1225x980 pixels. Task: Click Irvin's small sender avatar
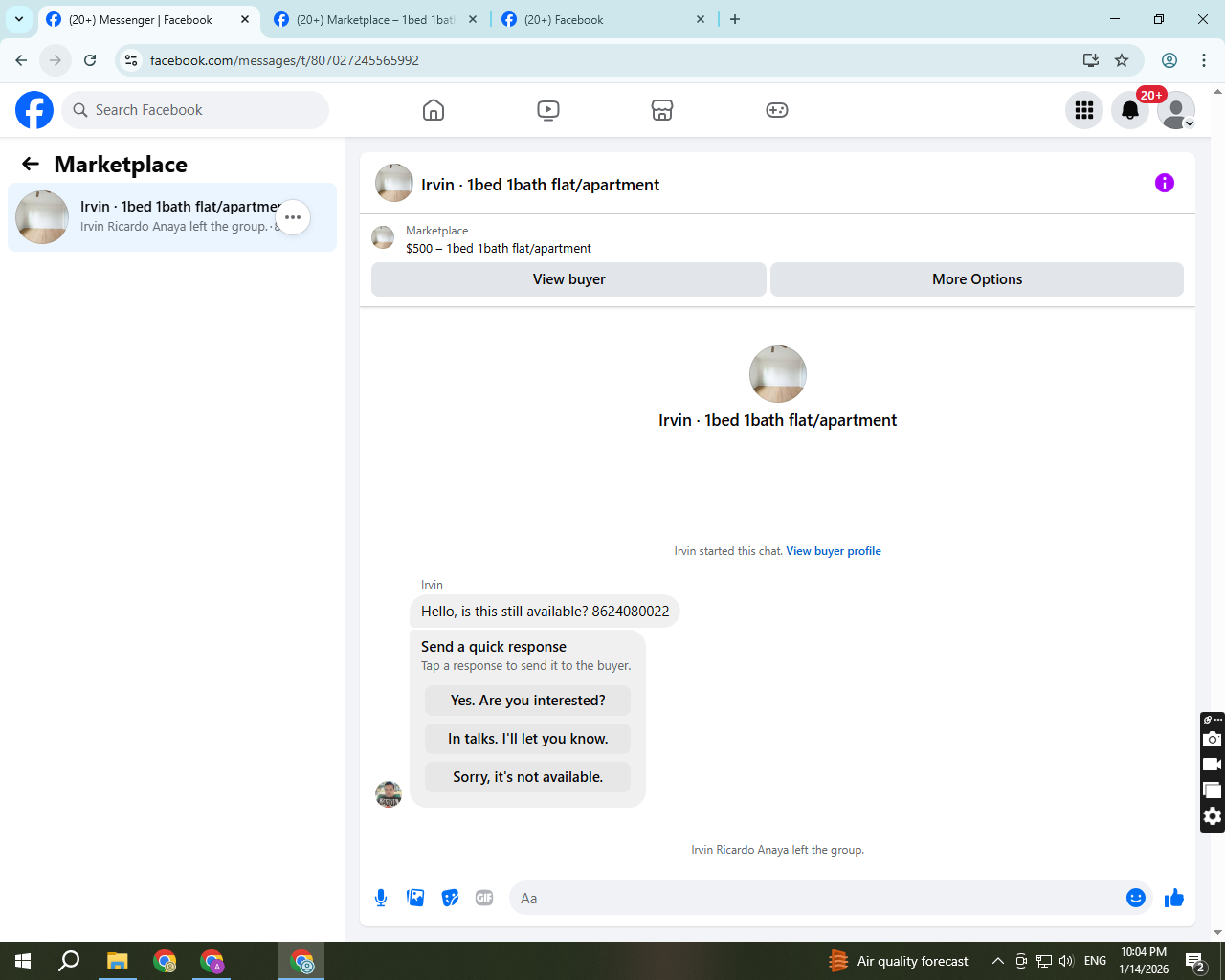pyautogui.click(x=389, y=794)
